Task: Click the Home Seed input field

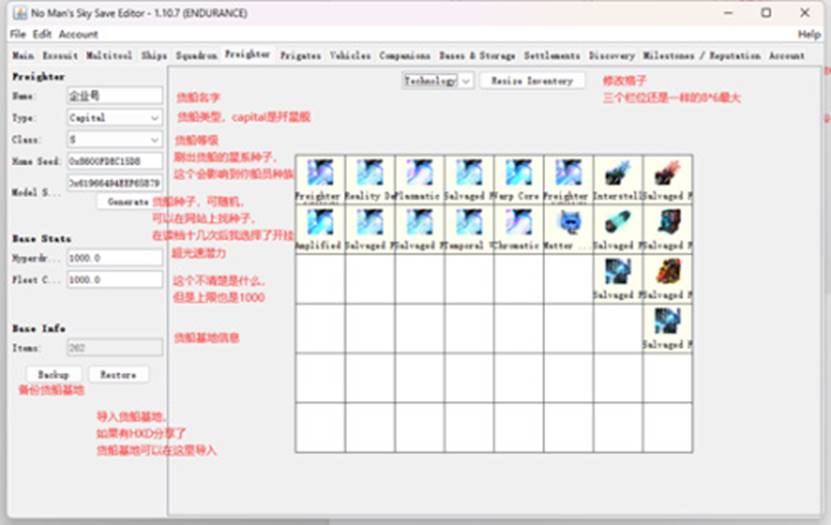Action: click(114, 161)
